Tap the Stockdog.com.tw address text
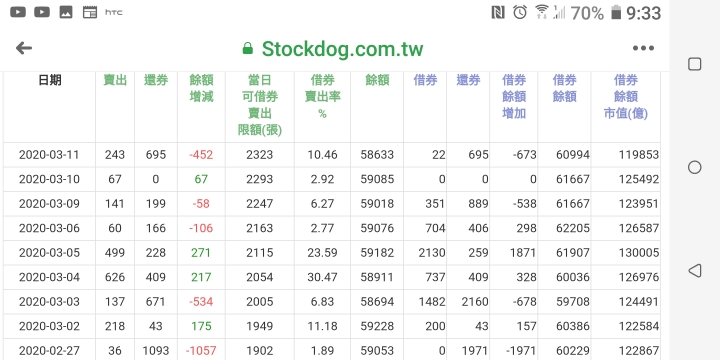720x360 pixels. [x=343, y=49]
